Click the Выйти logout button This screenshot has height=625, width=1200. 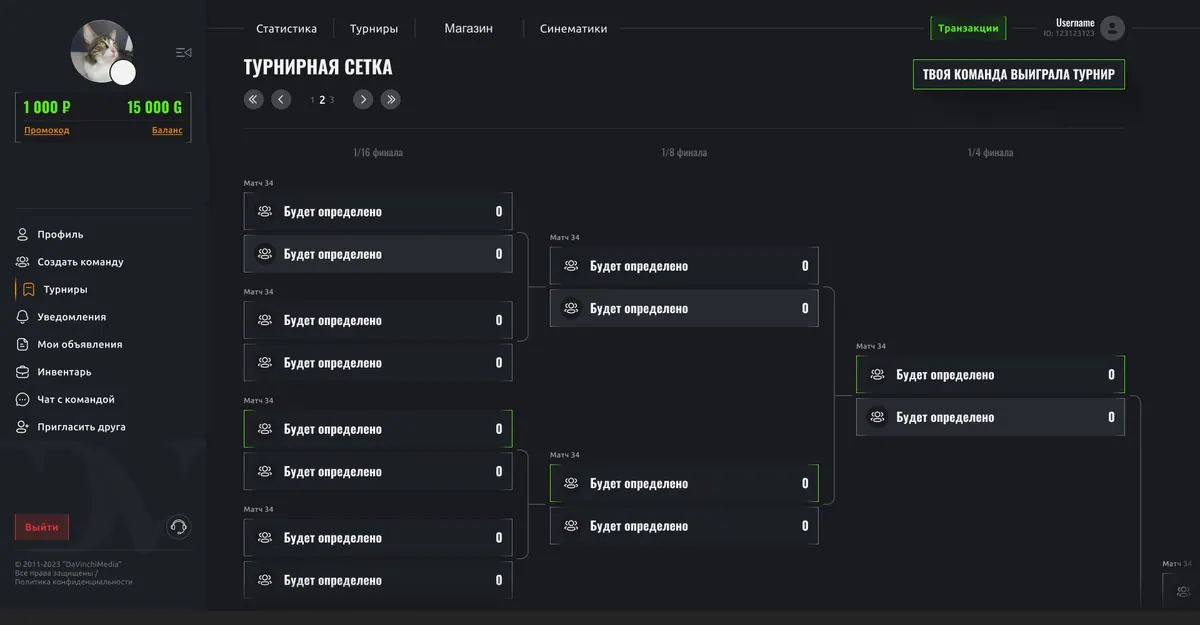(42, 527)
